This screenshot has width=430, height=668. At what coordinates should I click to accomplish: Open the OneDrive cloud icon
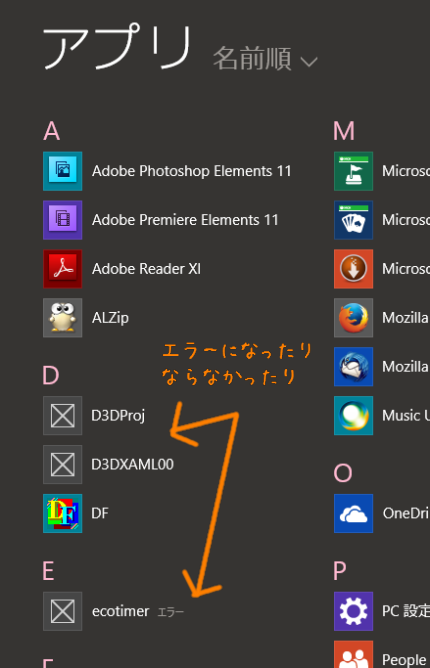[353, 513]
